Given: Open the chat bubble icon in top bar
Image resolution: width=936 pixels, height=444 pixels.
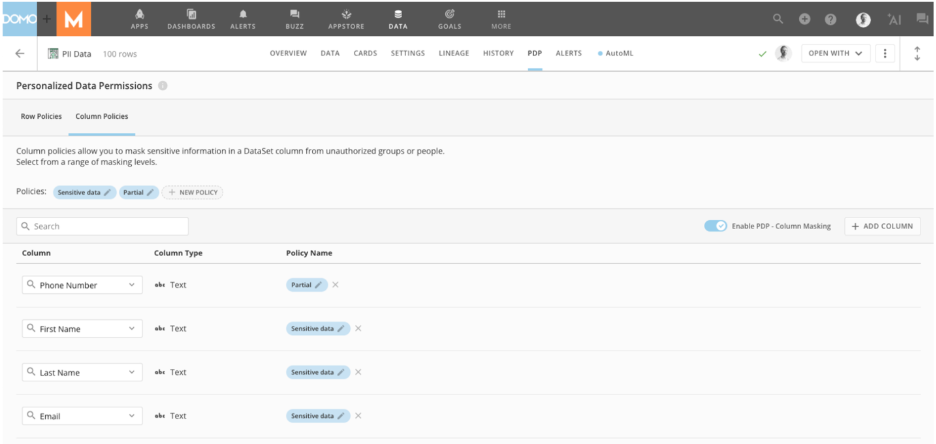Looking at the screenshot, I should pyautogui.click(x=922, y=19).
